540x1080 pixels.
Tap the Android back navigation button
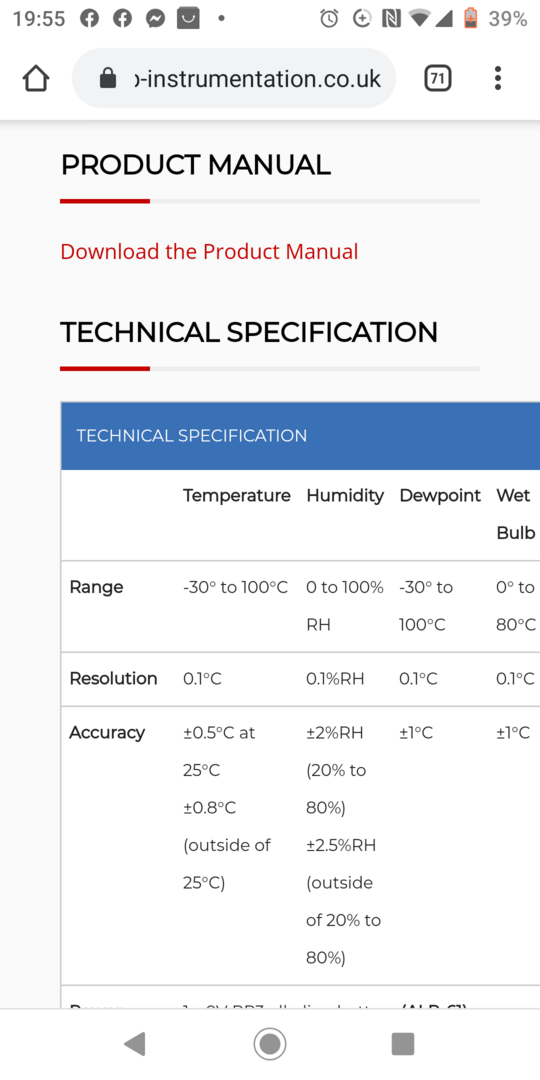point(135,1044)
